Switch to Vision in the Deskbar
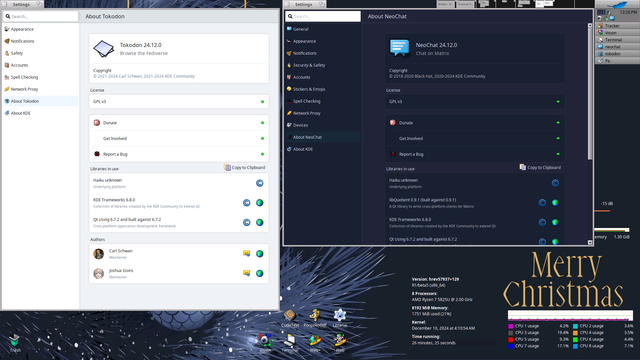 (x=618, y=33)
